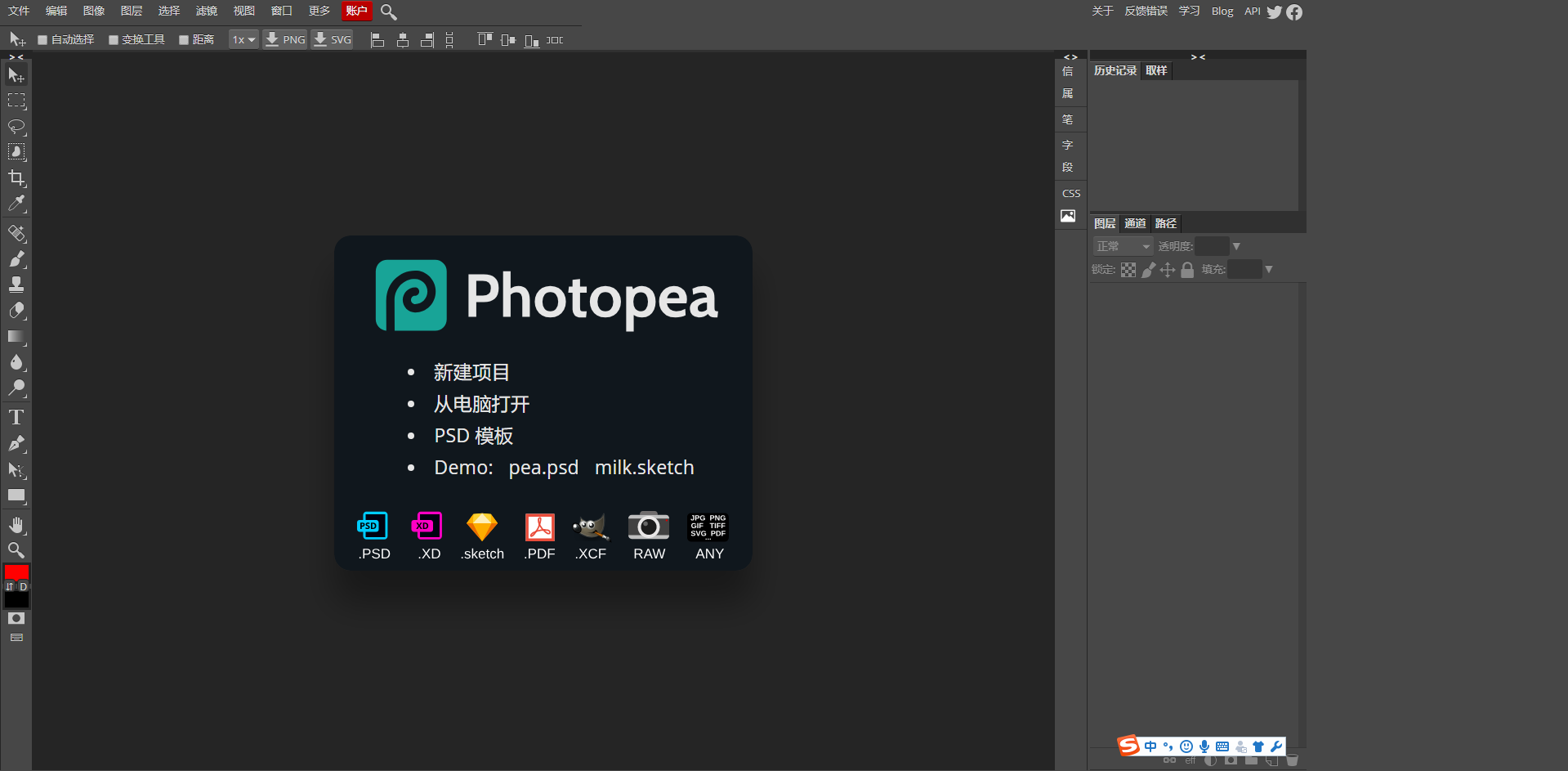The height and width of the screenshot is (771, 1568).
Task: Click the 透明度 value field
Action: pos(1212,246)
